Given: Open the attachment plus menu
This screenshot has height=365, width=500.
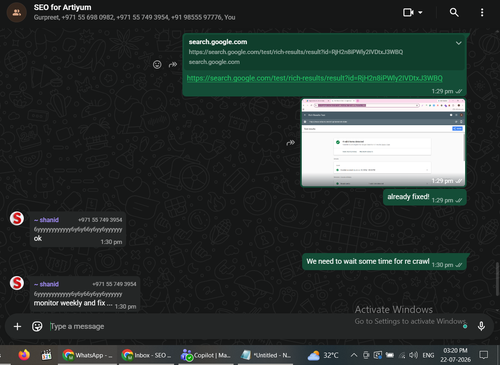Looking at the screenshot, I should [17, 326].
